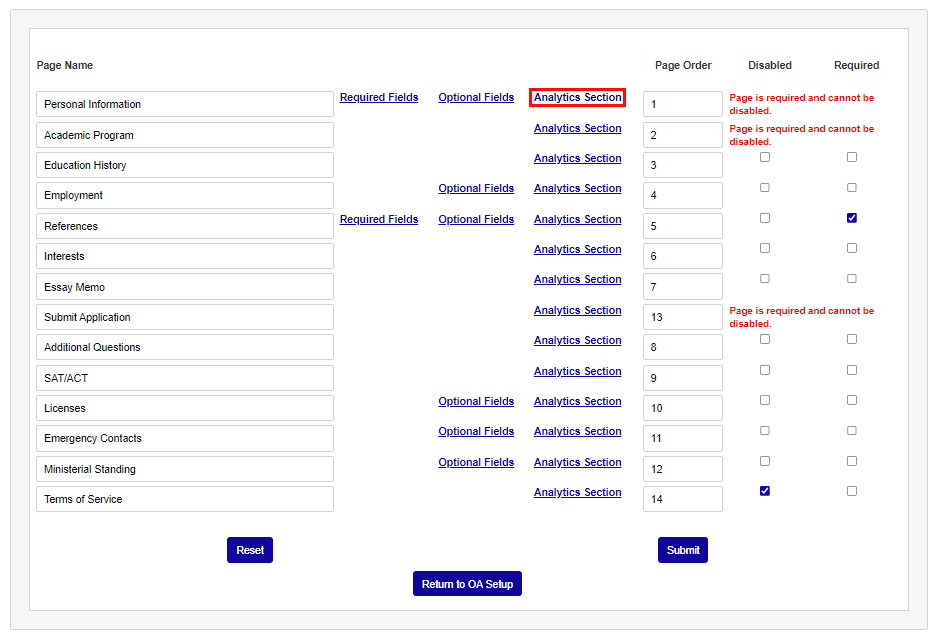
Task: Disable the Terms of Service page
Action: [765, 491]
